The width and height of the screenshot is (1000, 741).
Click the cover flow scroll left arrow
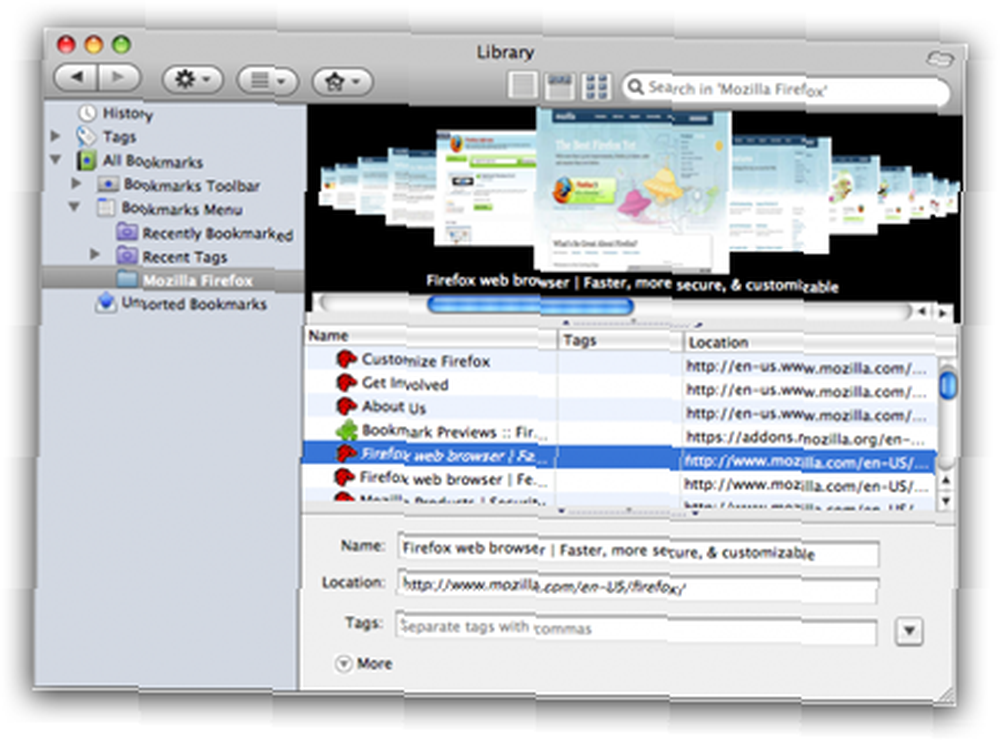pyautogui.click(x=922, y=312)
